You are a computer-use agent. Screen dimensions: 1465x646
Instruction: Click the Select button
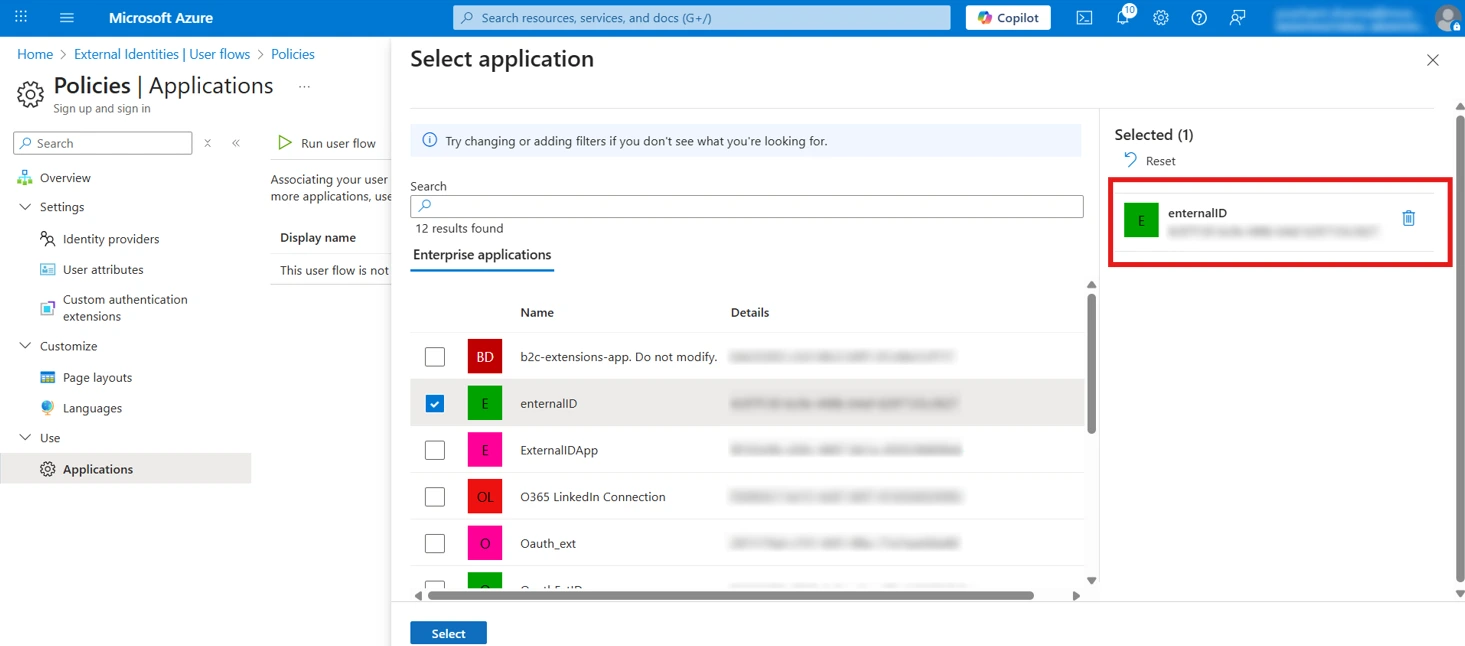tap(447, 632)
